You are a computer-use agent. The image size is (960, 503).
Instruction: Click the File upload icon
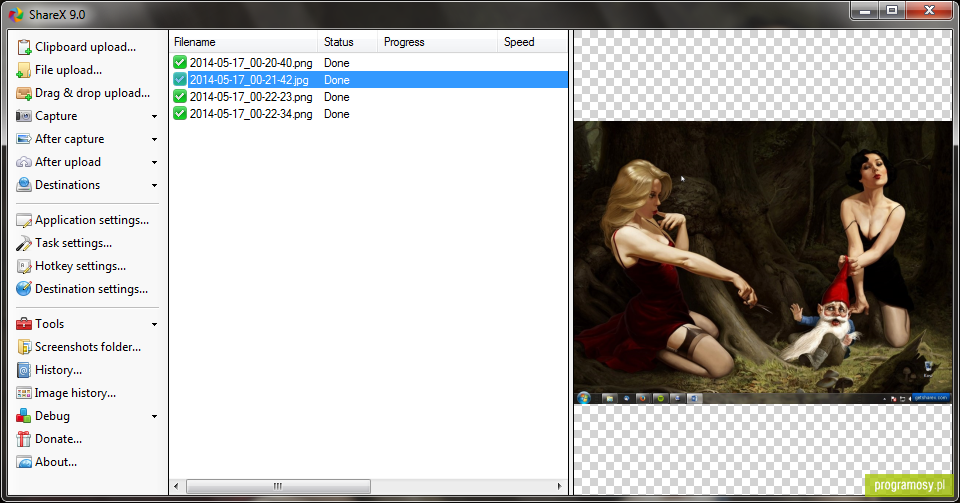pyautogui.click(x=24, y=70)
